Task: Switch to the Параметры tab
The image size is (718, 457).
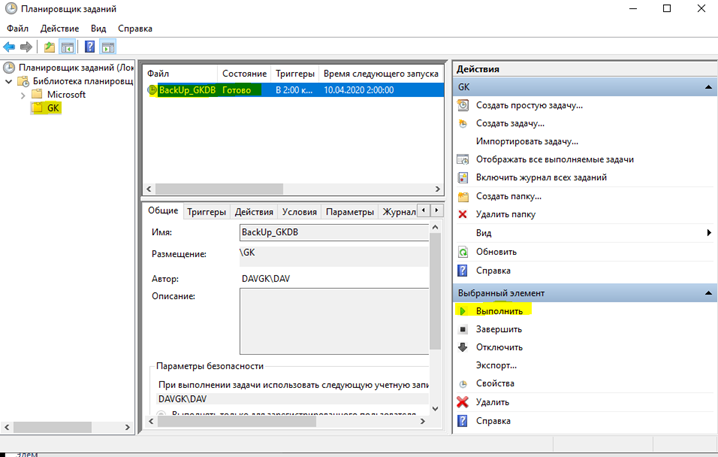Action: pyautogui.click(x=350, y=212)
